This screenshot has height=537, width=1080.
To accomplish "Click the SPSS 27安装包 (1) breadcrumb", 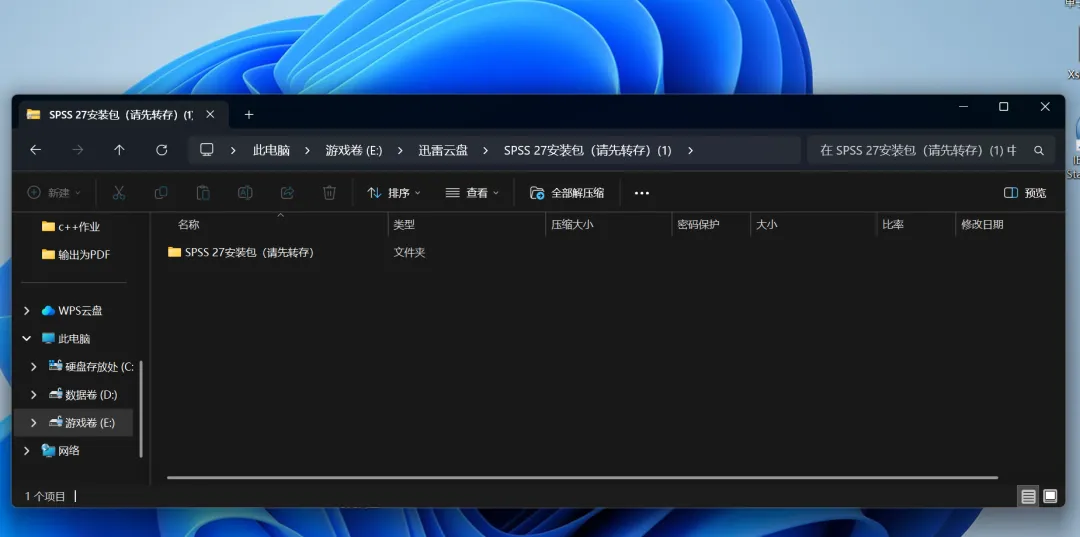I will pyautogui.click(x=588, y=150).
